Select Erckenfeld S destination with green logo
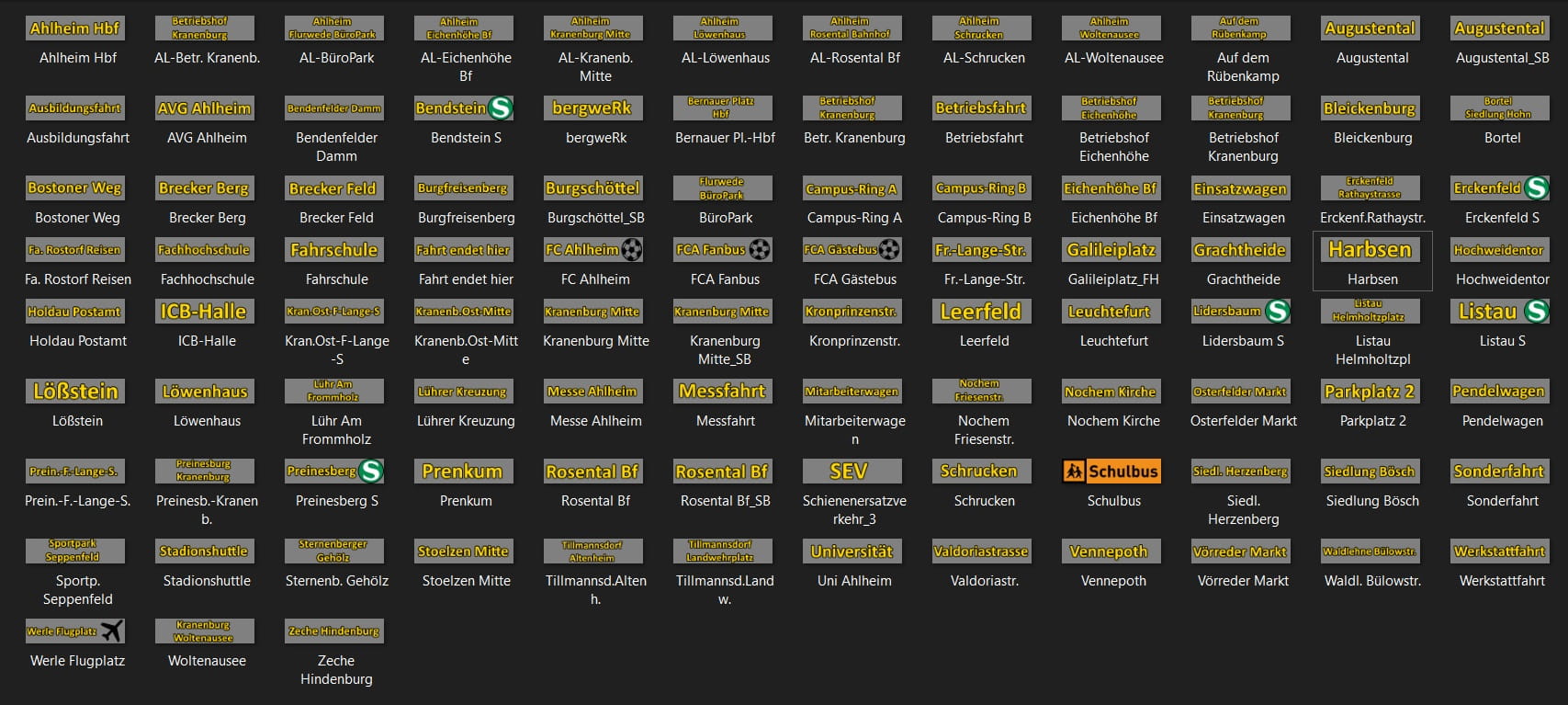1568x705 pixels. (x=1501, y=188)
